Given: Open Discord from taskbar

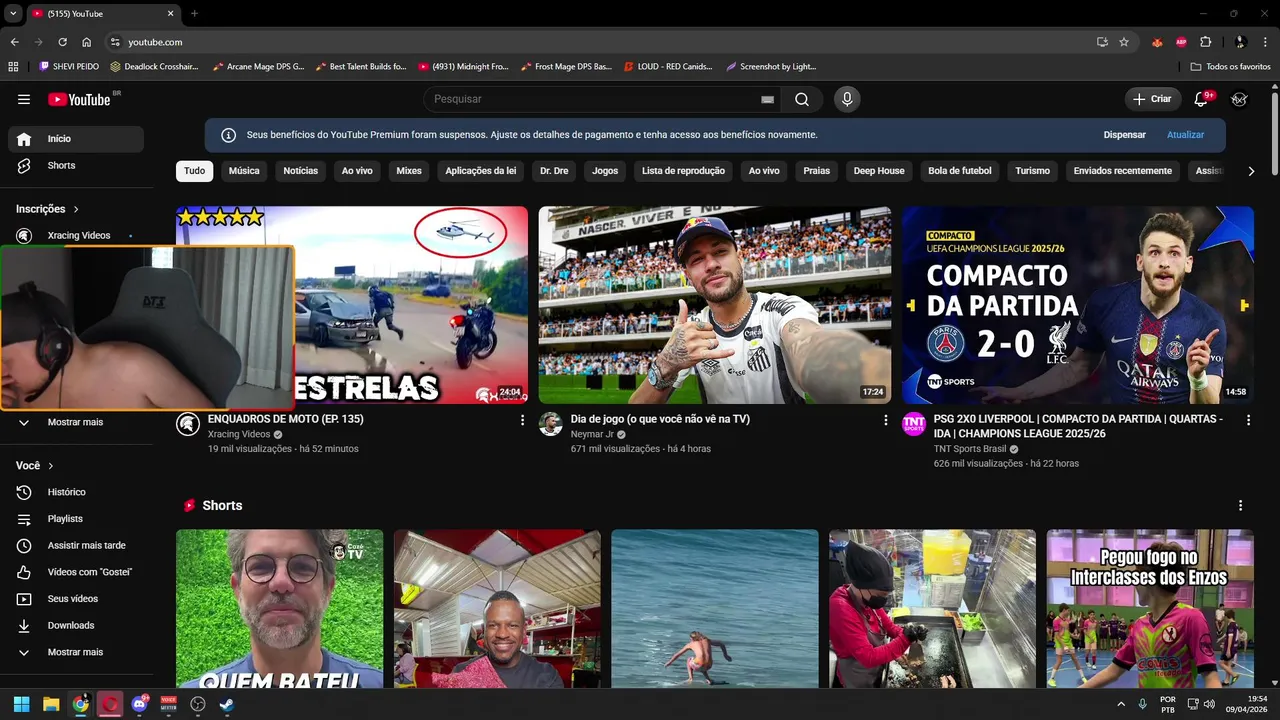Looking at the screenshot, I should coord(139,704).
